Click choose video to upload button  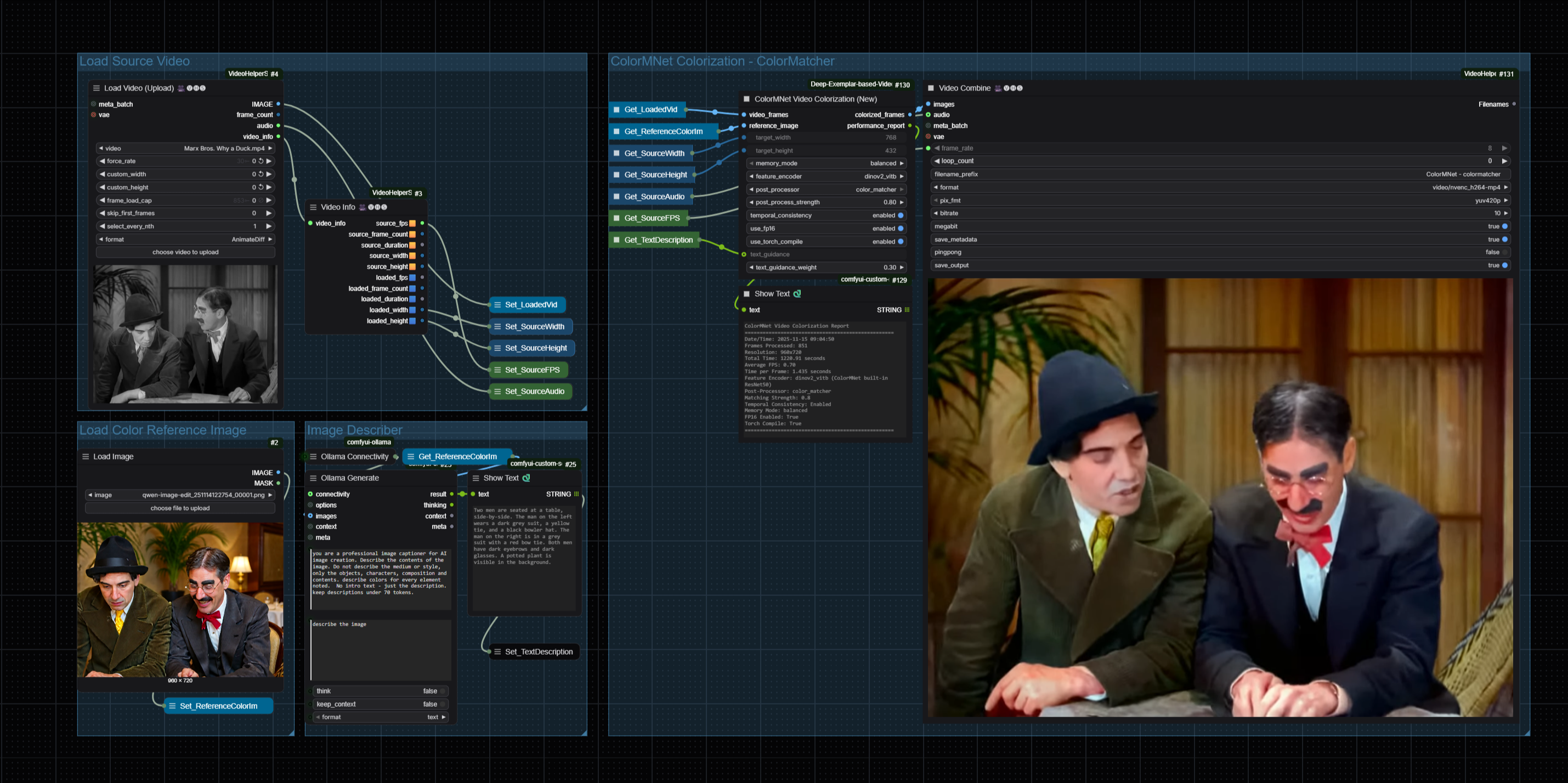click(186, 252)
